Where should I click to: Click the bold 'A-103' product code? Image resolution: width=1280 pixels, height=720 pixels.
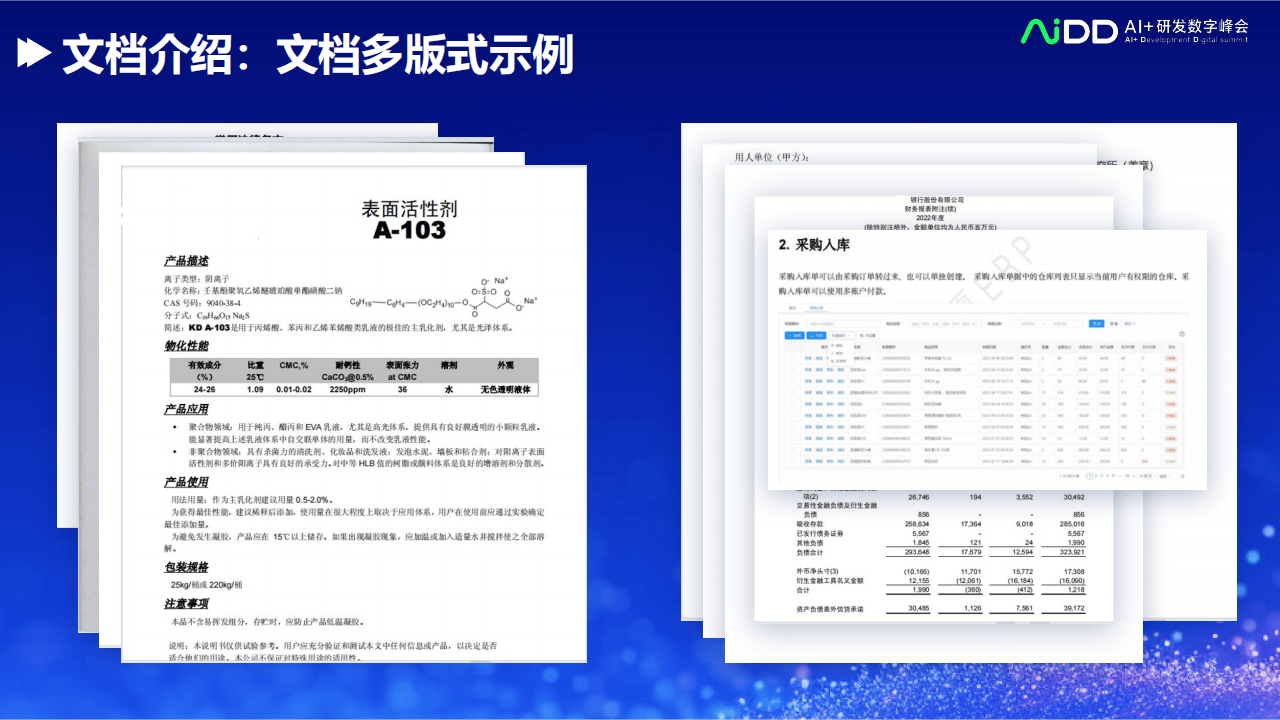pos(408,231)
